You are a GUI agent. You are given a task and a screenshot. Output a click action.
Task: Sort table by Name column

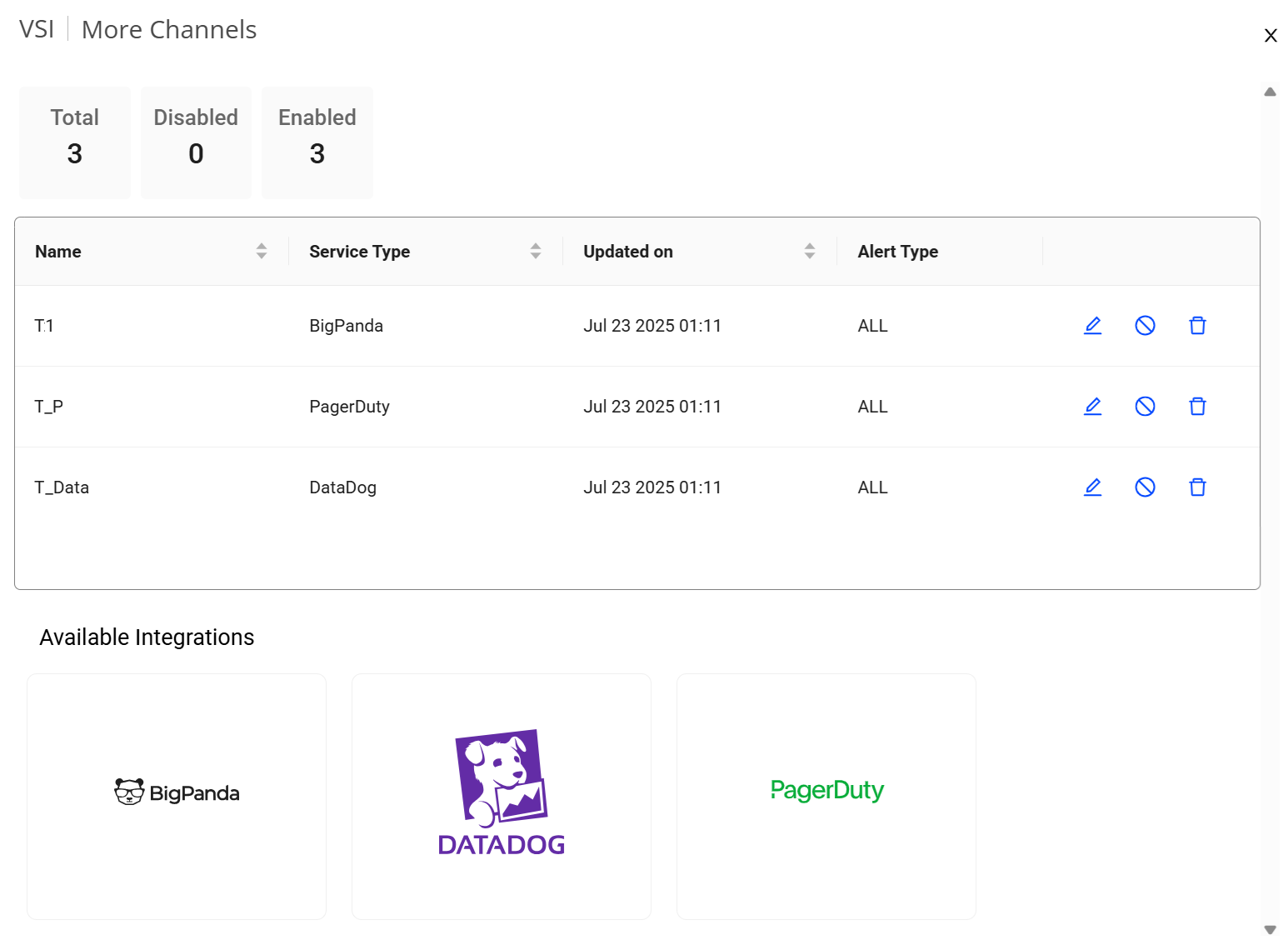pos(262,251)
